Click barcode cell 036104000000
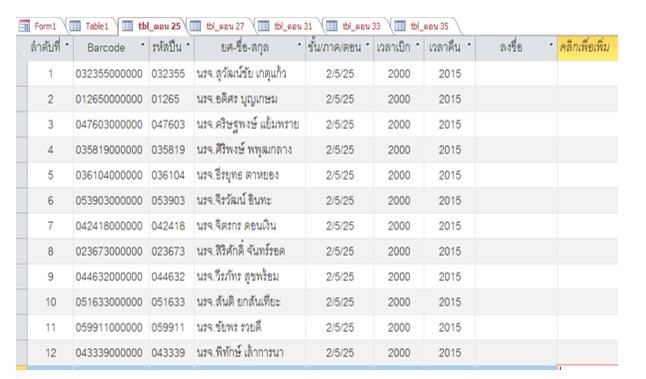 [x=112, y=175]
